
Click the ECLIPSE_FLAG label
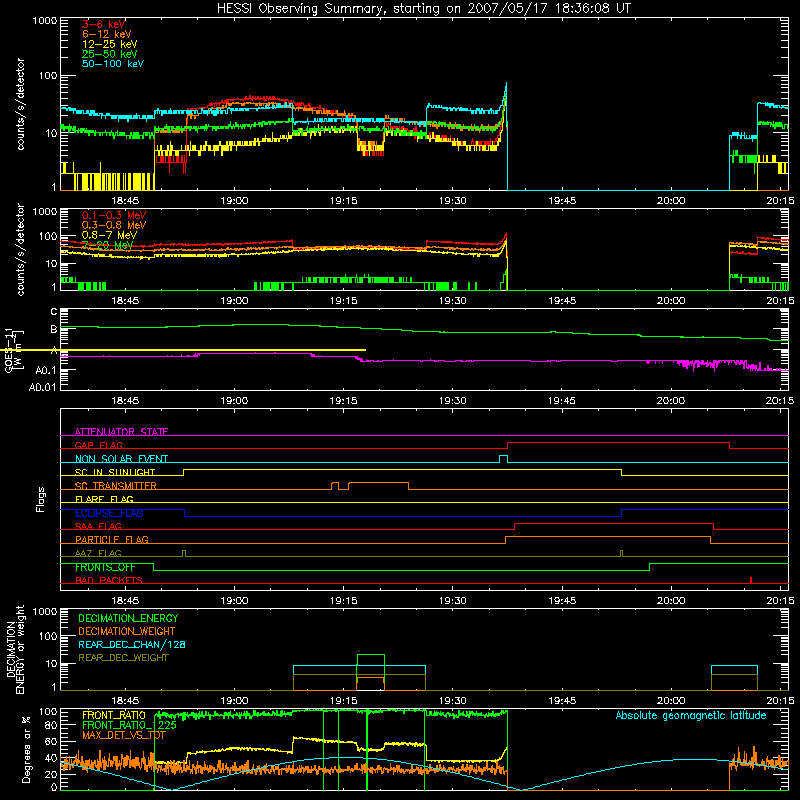coord(109,513)
